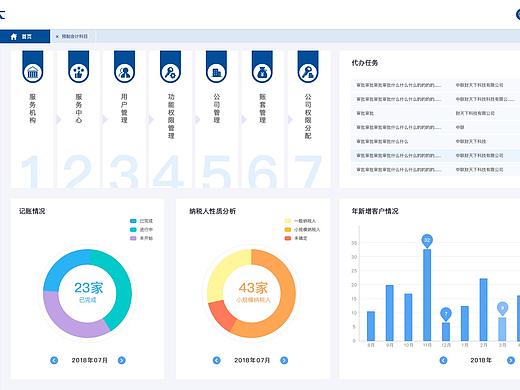Toggle the 未开始 legend item
The image size is (520, 390).
[x=141, y=238]
